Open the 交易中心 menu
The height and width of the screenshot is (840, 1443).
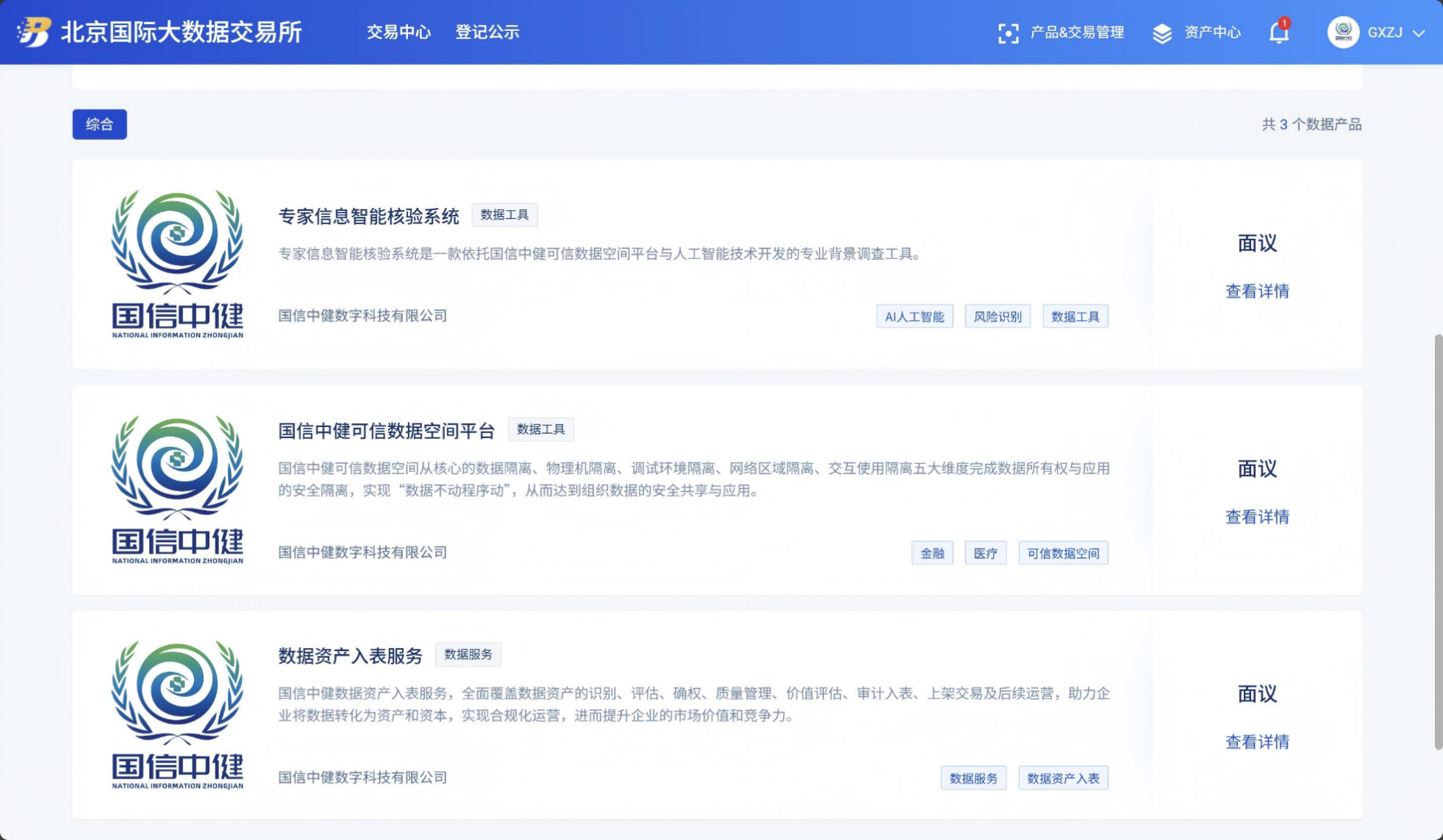pyautogui.click(x=398, y=32)
